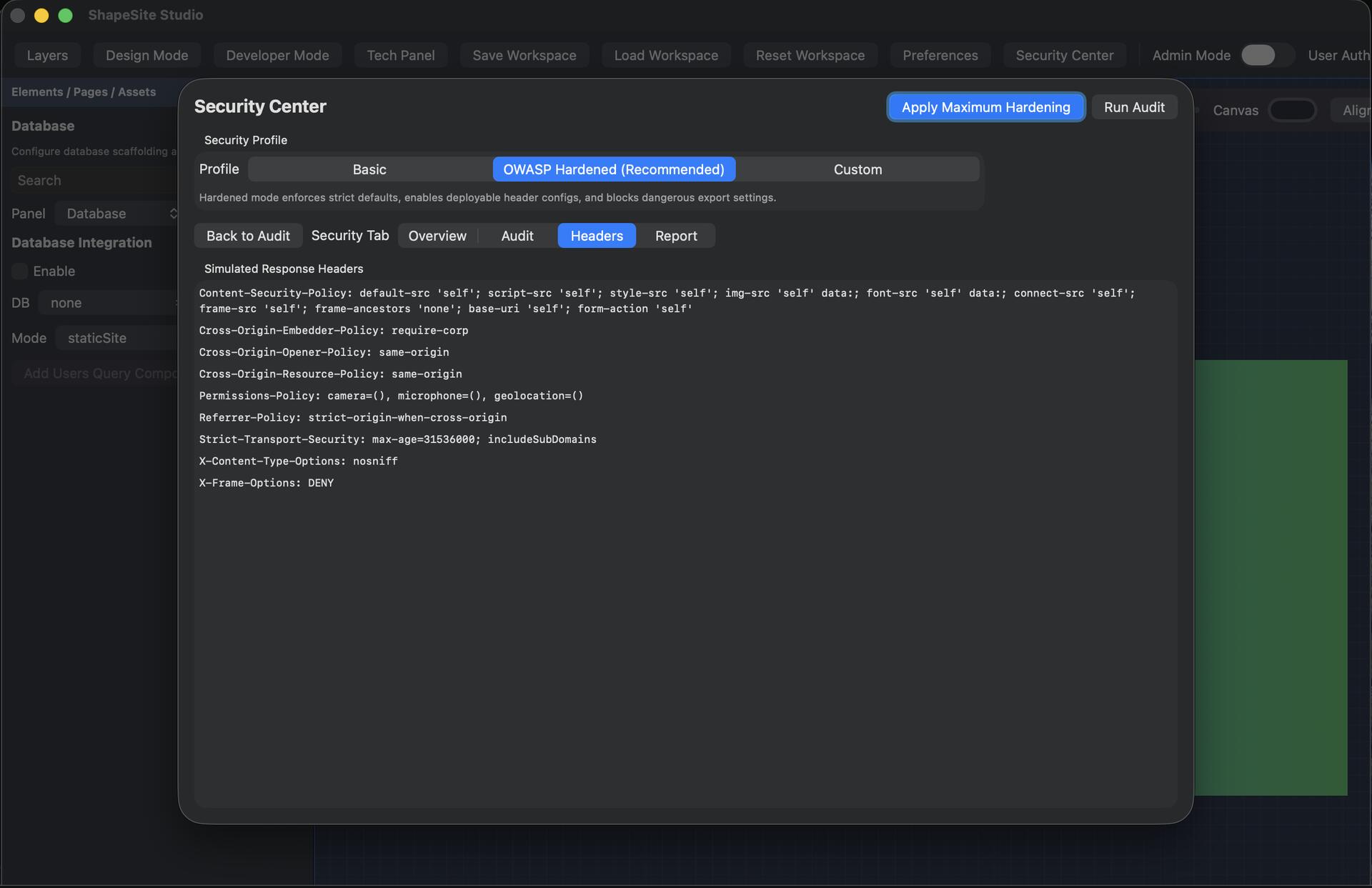Run a security audit with Run Audit

(1134, 107)
